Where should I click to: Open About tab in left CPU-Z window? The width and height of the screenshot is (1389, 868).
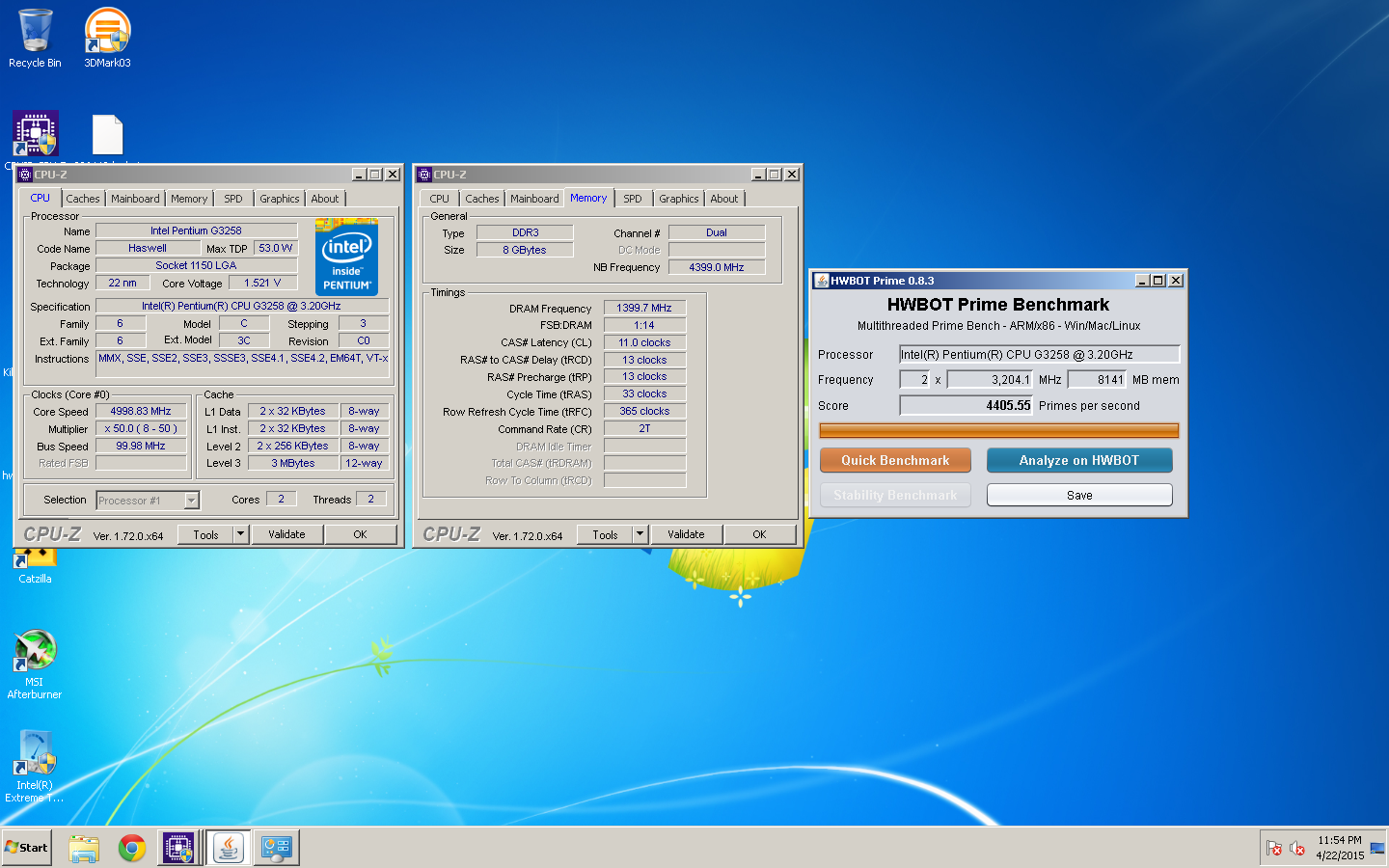click(x=325, y=199)
